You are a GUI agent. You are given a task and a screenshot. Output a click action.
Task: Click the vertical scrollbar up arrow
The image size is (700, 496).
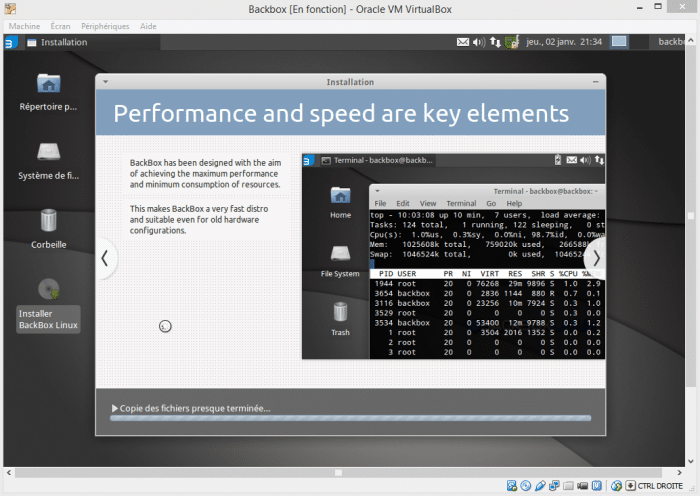coord(691,40)
